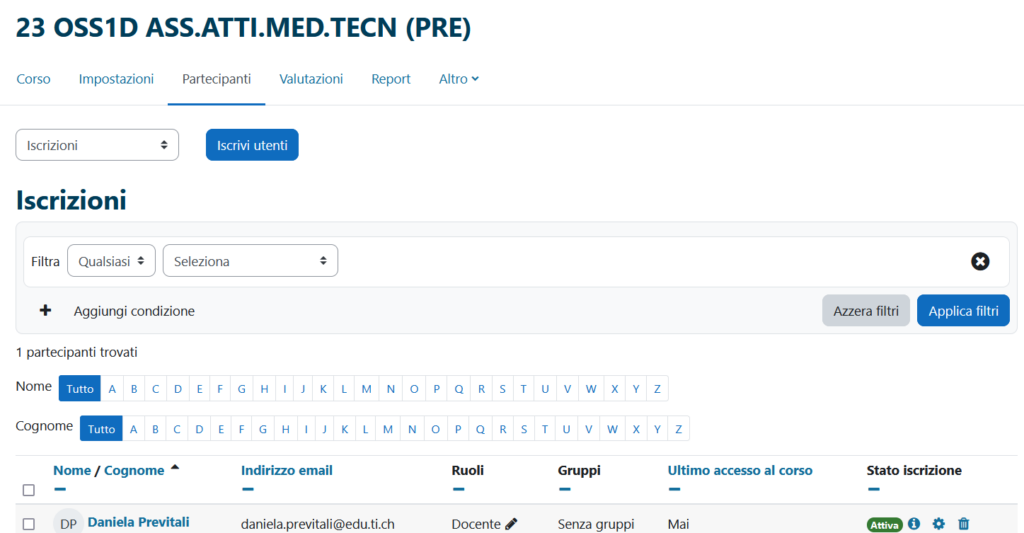Switch to the Valutazioni tab
1024x533 pixels.
click(x=311, y=78)
